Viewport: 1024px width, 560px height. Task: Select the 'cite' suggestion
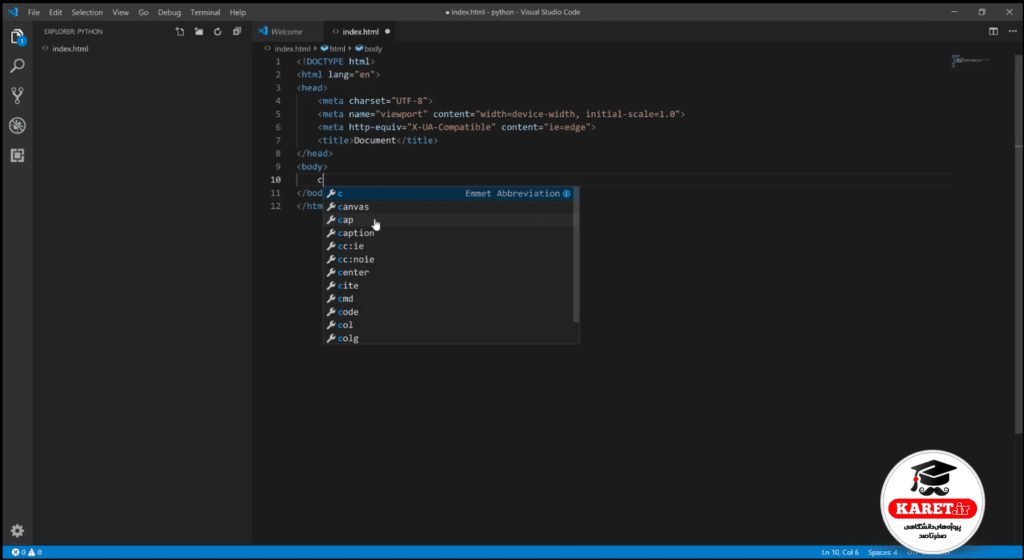(x=449, y=286)
